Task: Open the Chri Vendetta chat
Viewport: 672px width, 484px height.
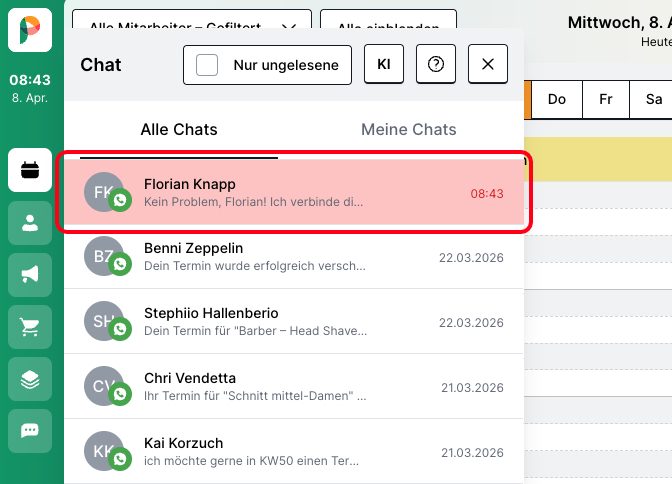Action: [x=294, y=386]
